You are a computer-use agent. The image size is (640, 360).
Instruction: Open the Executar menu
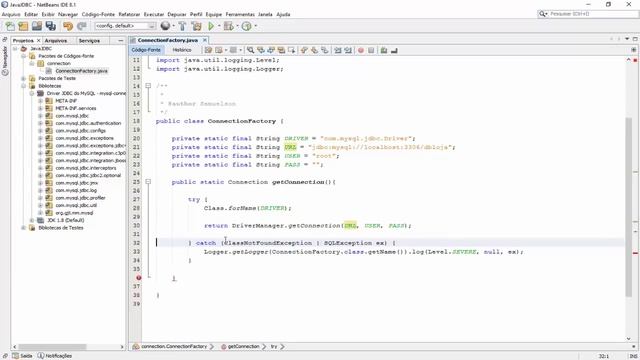click(x=154, y=14)
